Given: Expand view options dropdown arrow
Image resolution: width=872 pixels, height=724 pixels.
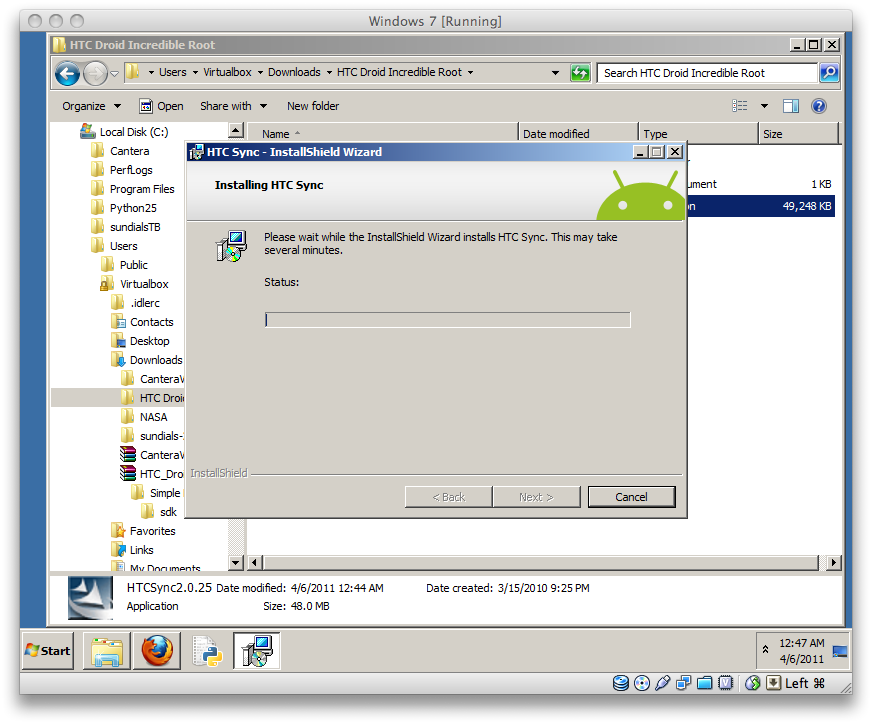Looking at the screenshot, I should click(764, 106).
